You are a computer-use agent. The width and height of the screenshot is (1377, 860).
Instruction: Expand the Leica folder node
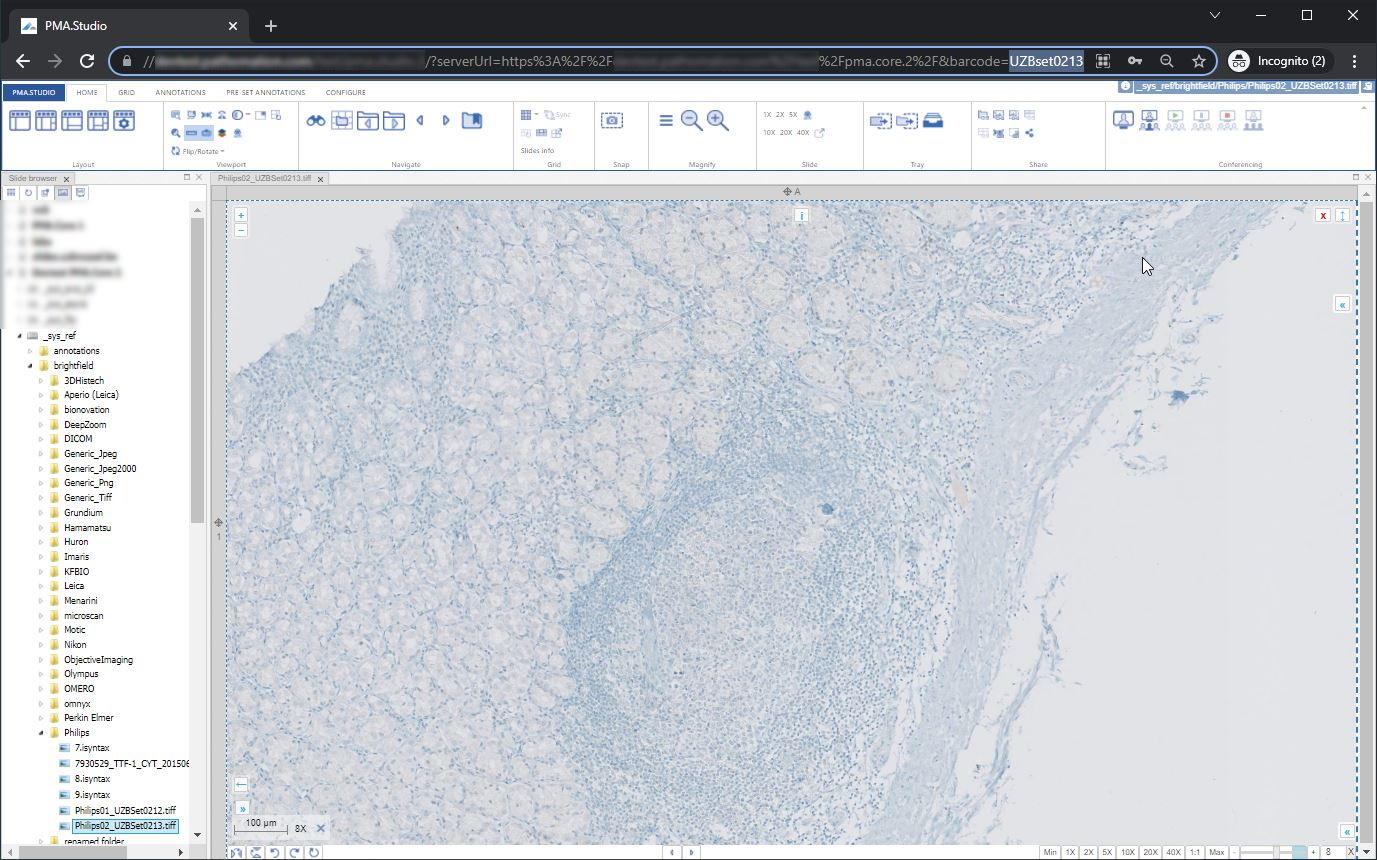tap(42, 586)
